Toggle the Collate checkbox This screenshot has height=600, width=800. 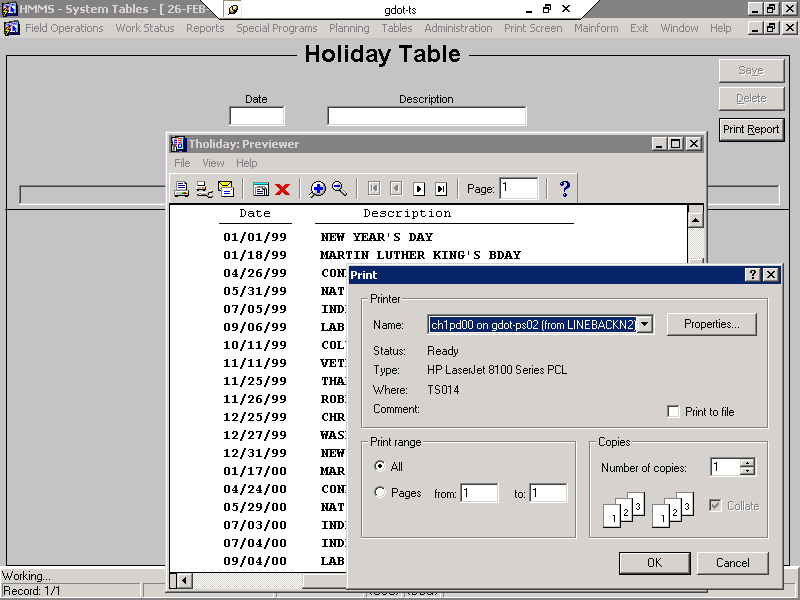click(x=715, y=505)
